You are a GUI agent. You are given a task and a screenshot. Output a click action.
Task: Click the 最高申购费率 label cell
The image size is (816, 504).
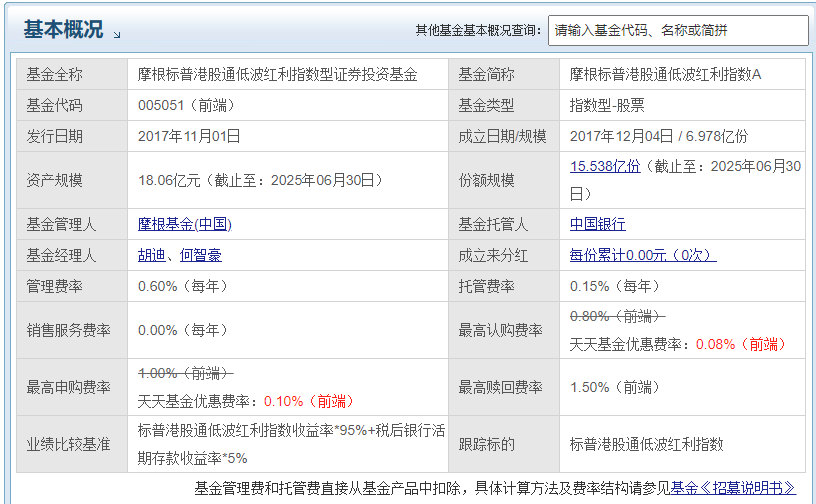[72, 387]
